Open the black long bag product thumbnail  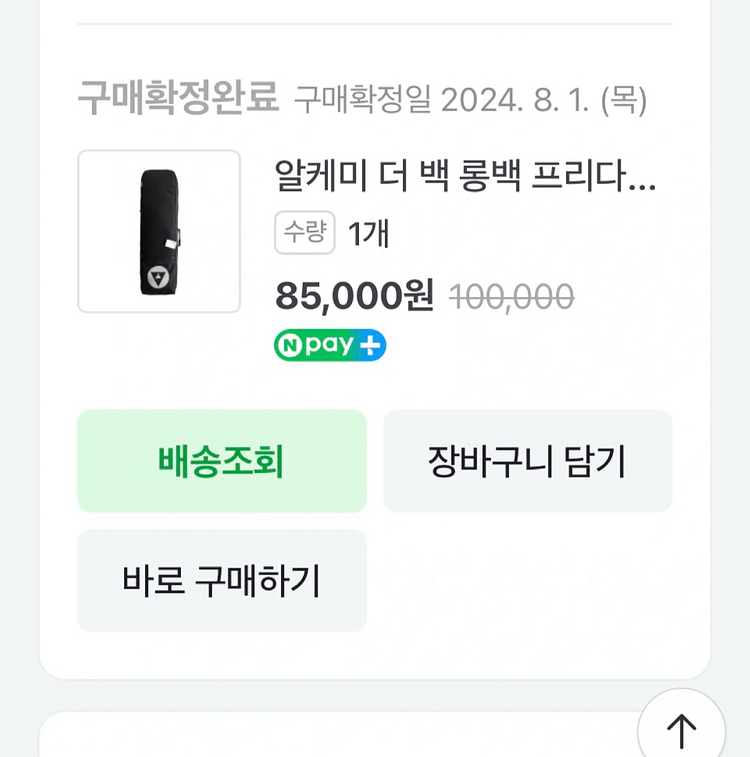coord(159,231)
